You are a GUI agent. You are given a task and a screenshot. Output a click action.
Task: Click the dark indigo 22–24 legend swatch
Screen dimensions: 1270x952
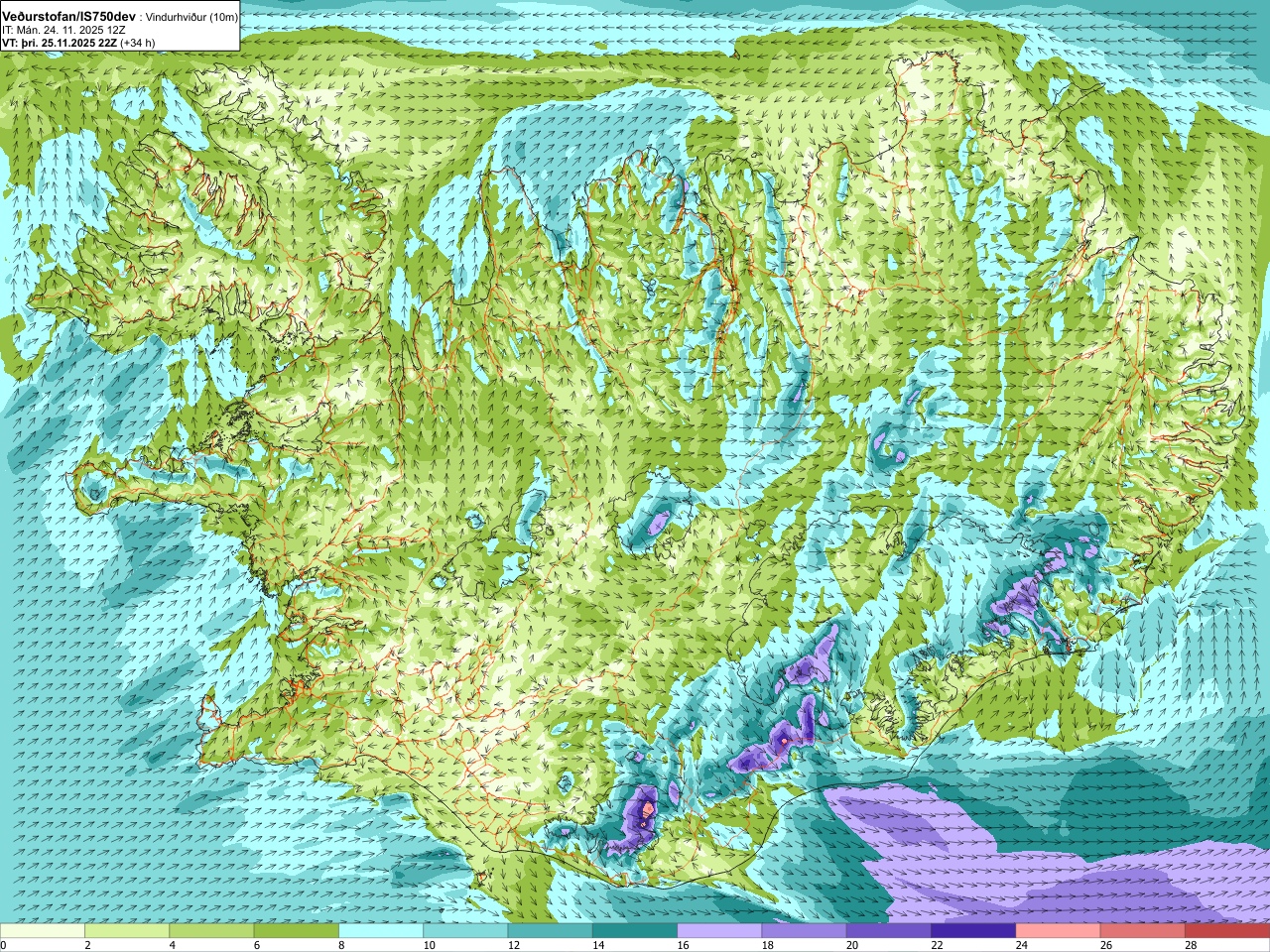(973, 931)
